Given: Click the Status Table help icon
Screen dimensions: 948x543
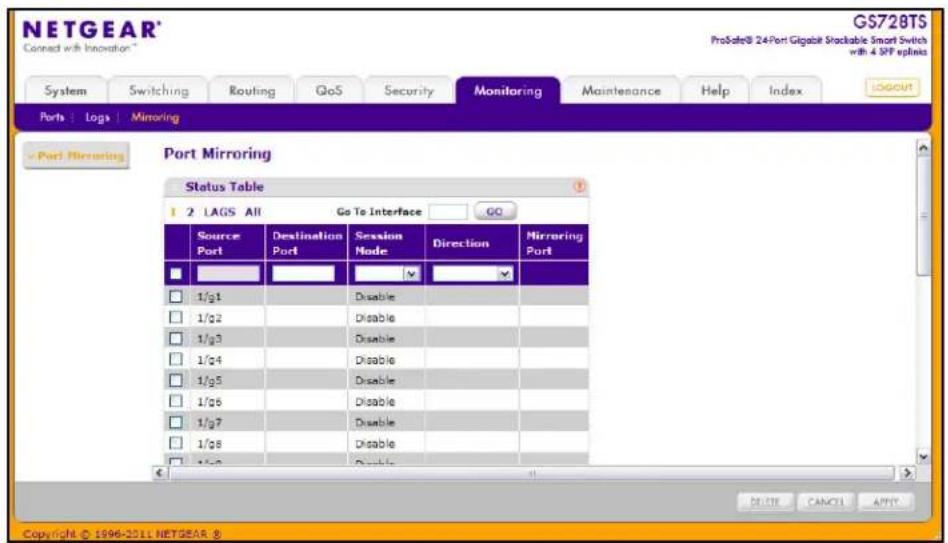Looking at the screenshot, I should [x=579, y=187].
